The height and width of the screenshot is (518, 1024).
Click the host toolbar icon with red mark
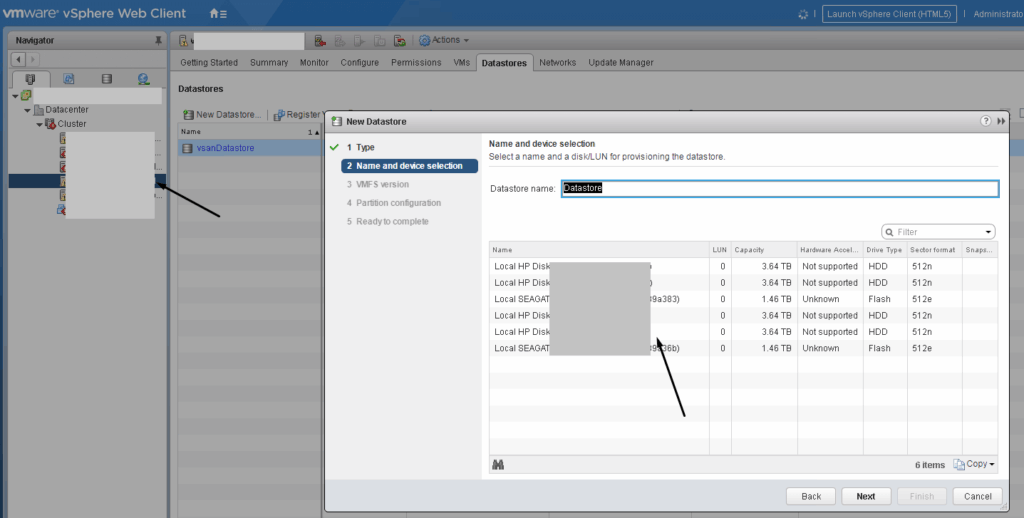click(320, 40)
